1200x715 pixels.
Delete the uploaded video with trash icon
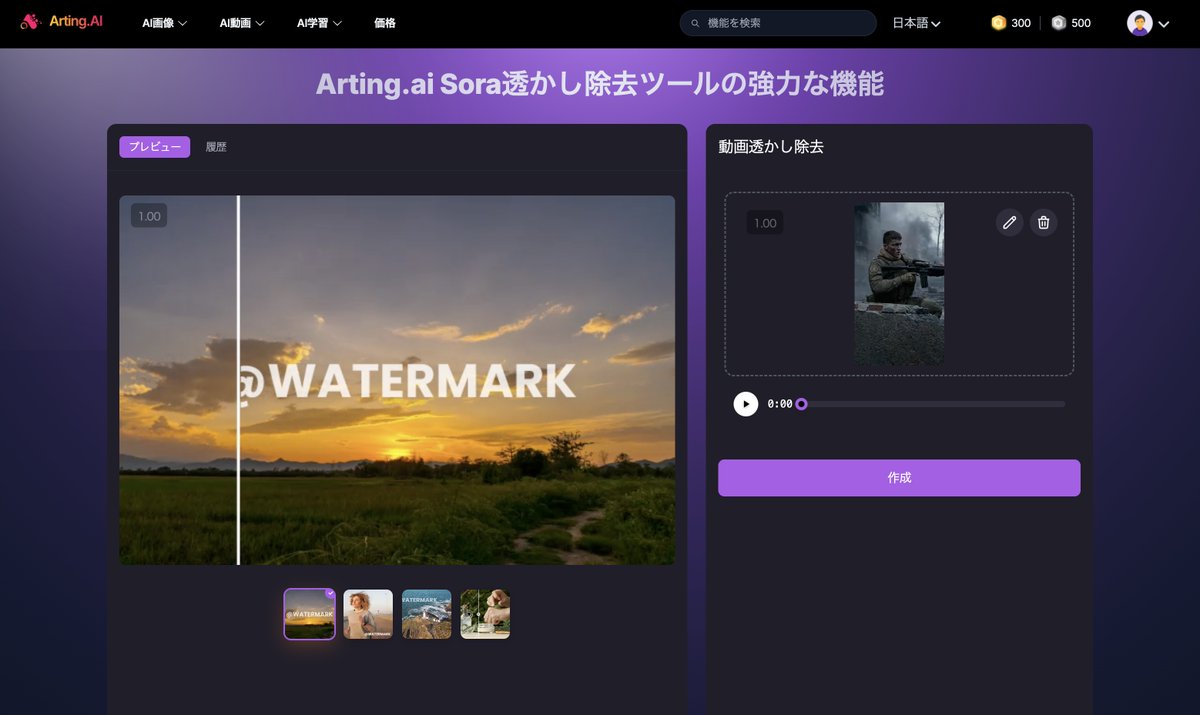(1043, 223)
